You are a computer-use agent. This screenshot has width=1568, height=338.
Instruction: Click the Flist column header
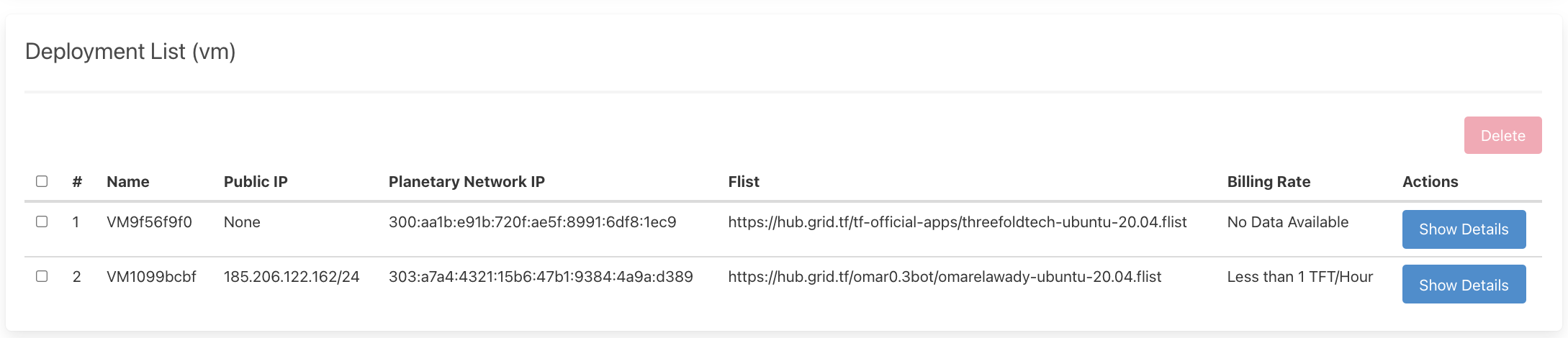point(744,182)
